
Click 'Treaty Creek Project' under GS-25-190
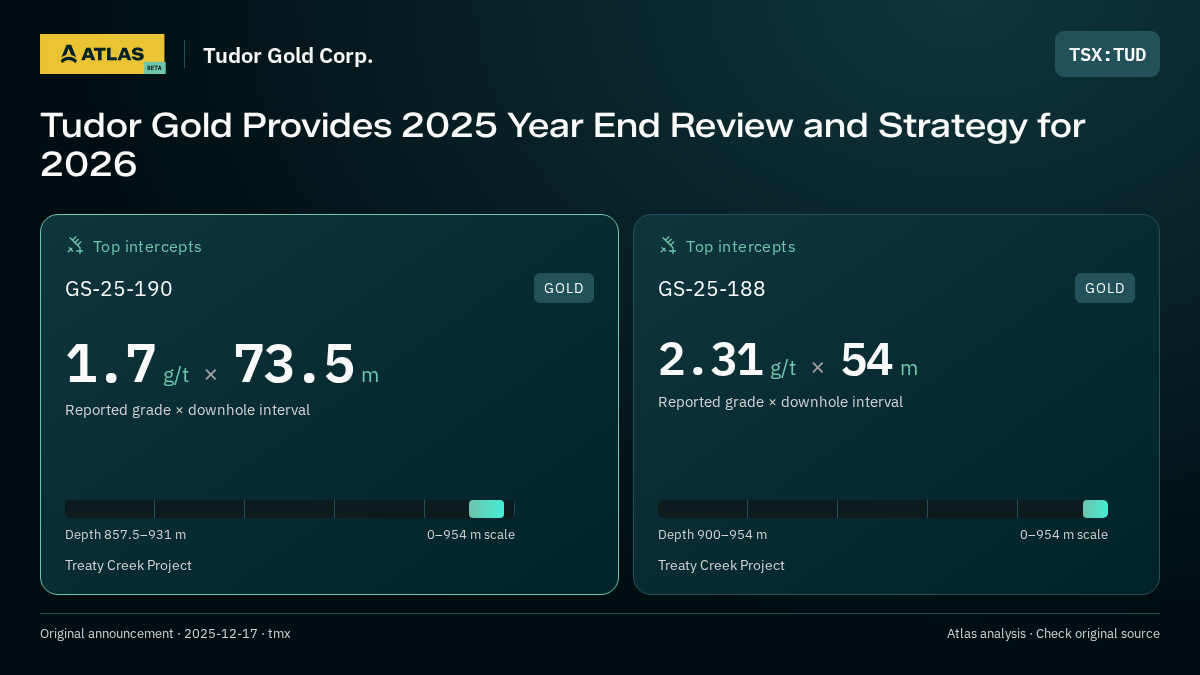click(128, 565)
